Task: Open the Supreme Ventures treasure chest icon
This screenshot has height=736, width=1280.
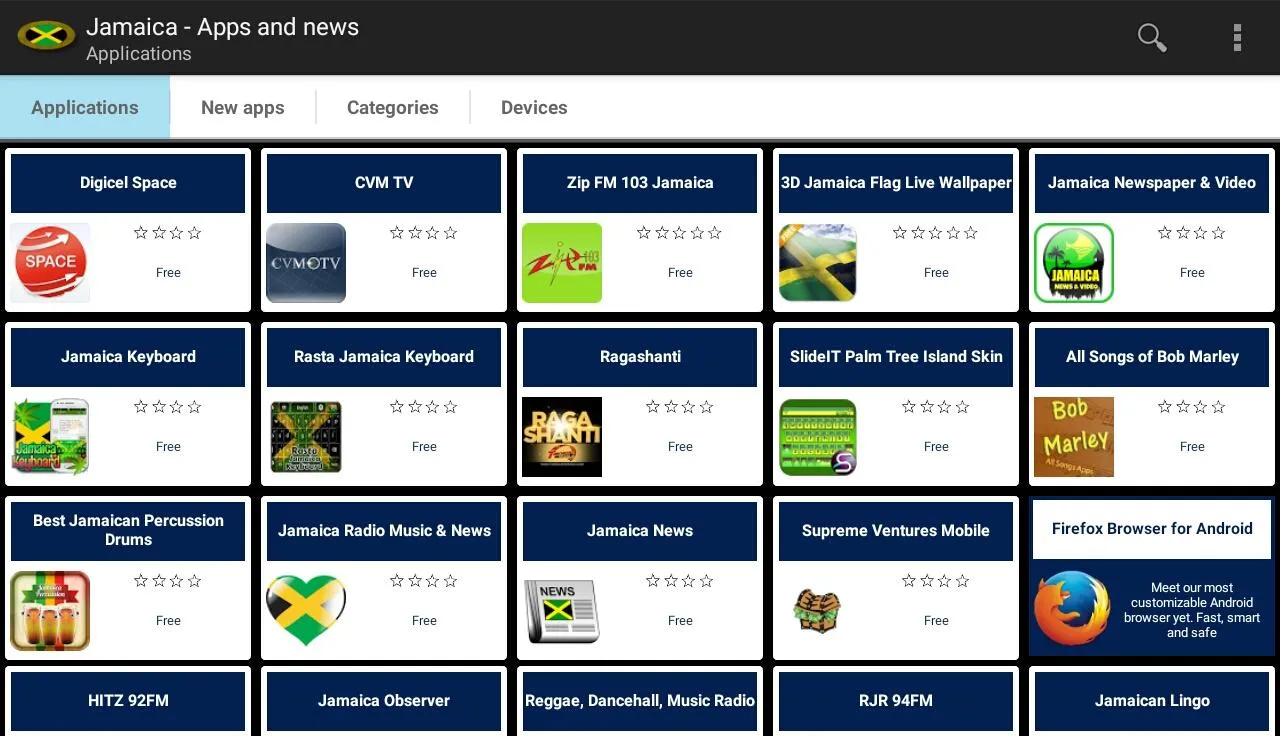Action: tap(818, 611)
